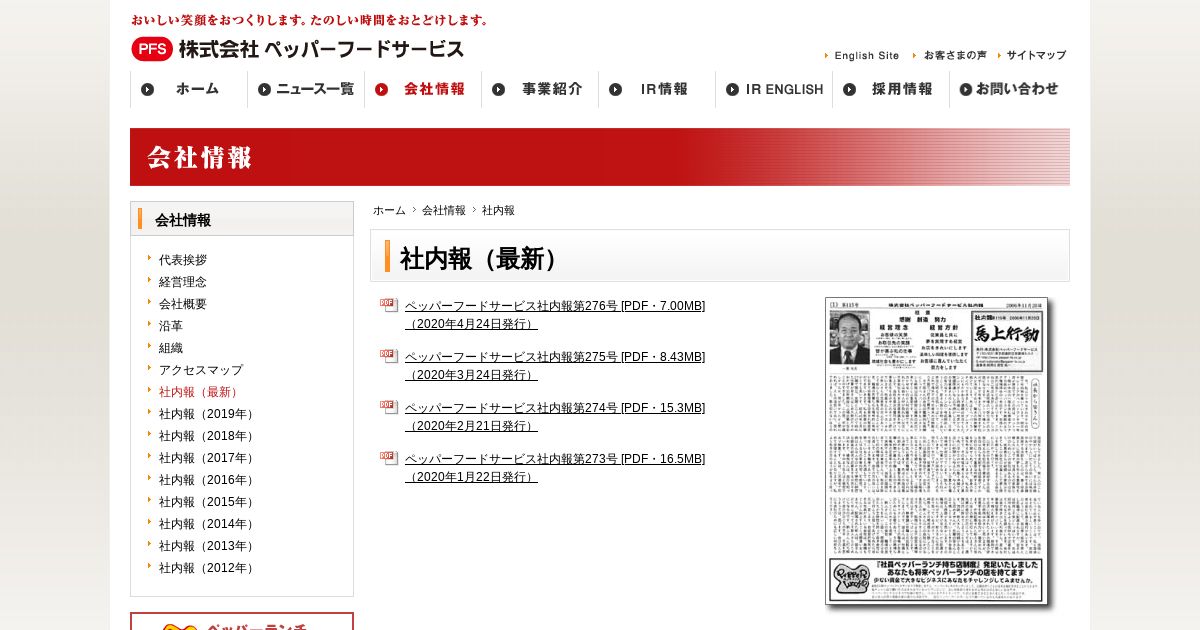Select 社内報（最新） in sidebar
Image resolution: width=1200 pixels, height=630 pixels.
(200, 392)
